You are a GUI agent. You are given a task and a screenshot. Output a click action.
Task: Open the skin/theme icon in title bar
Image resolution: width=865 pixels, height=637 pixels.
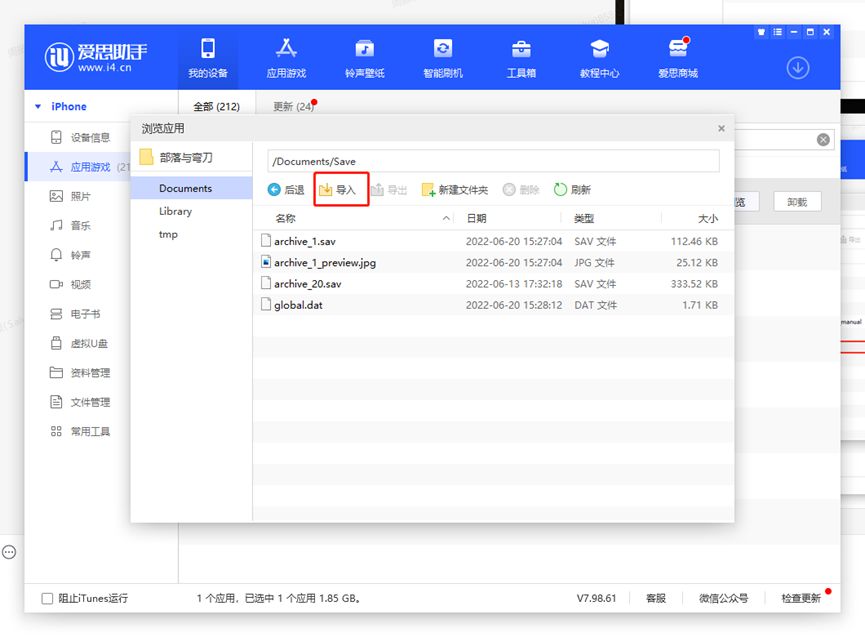[761, 32]
